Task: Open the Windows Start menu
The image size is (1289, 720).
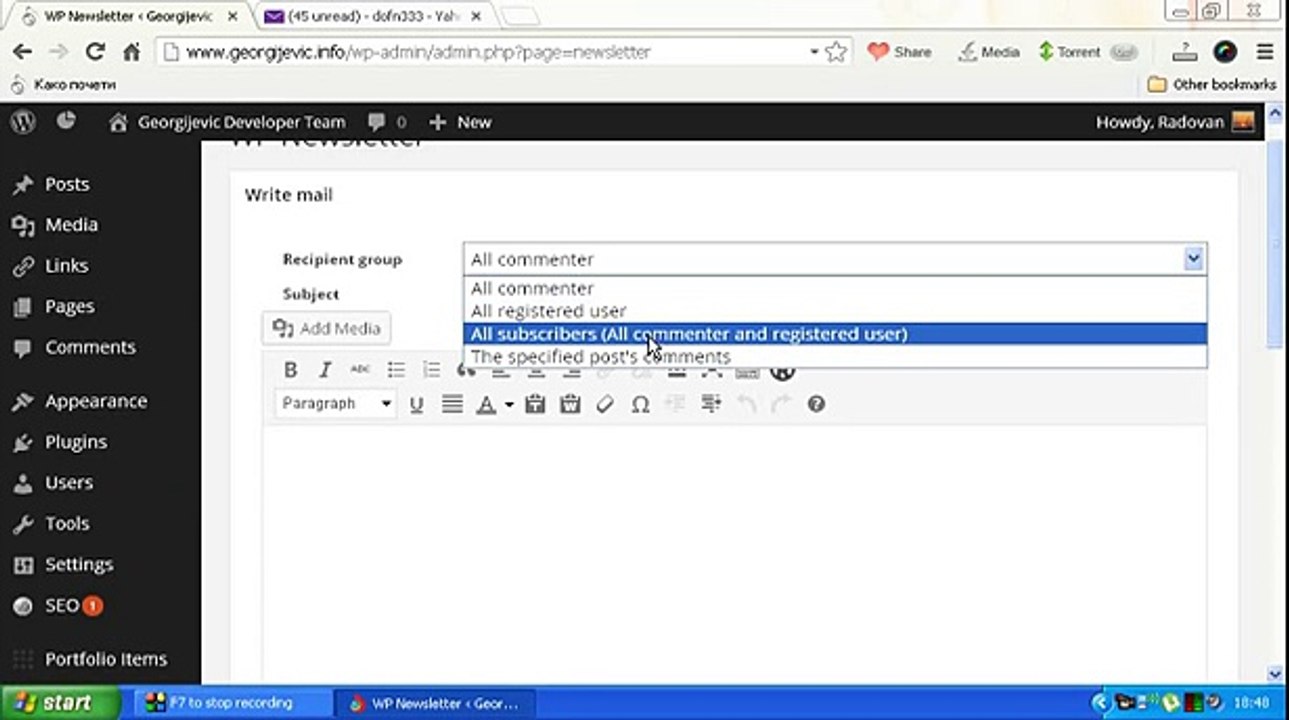Action: pyautogui.click(x=60, y=702)
